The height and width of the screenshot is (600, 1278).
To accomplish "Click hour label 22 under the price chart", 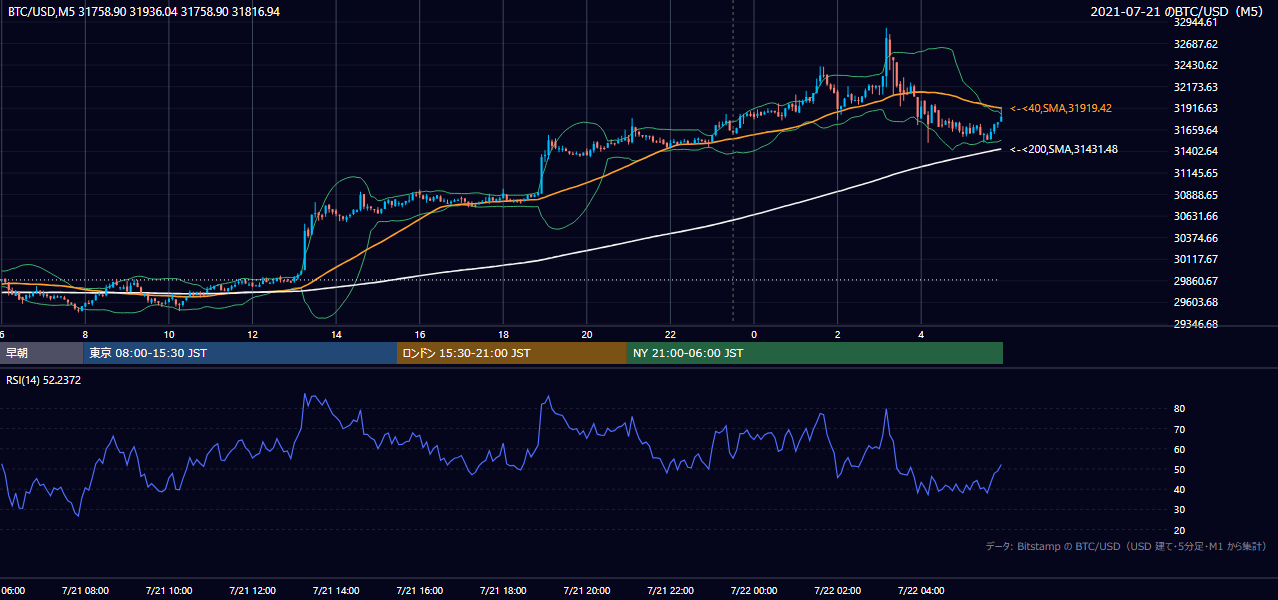I will pyautogui.click(x=670, y=334).
